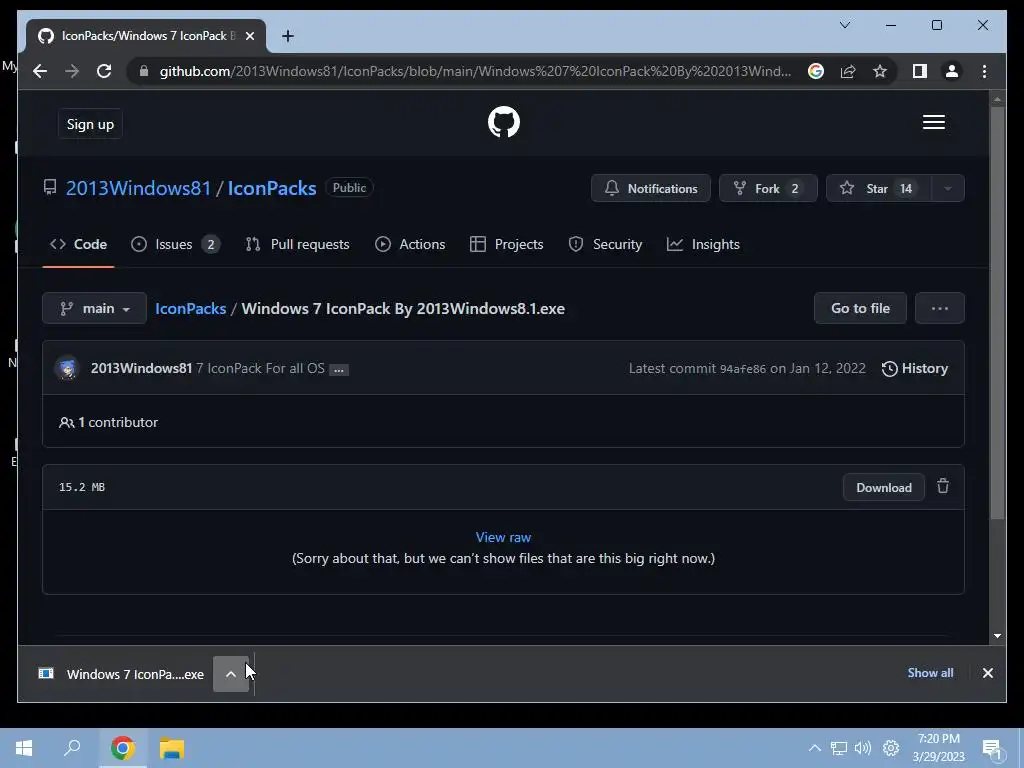Image resolution: width=1024 pixels, height=768 pixels.
Task: Go back with browser back arrow
Action: tap(40, 71)
